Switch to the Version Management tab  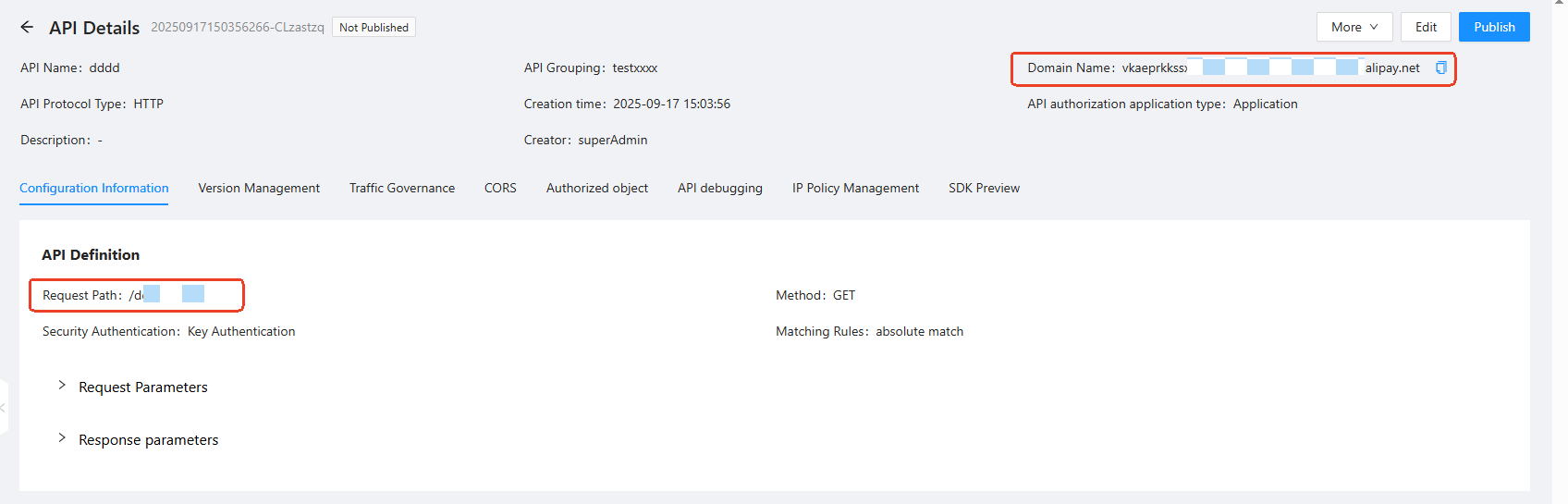pos(259,188)
